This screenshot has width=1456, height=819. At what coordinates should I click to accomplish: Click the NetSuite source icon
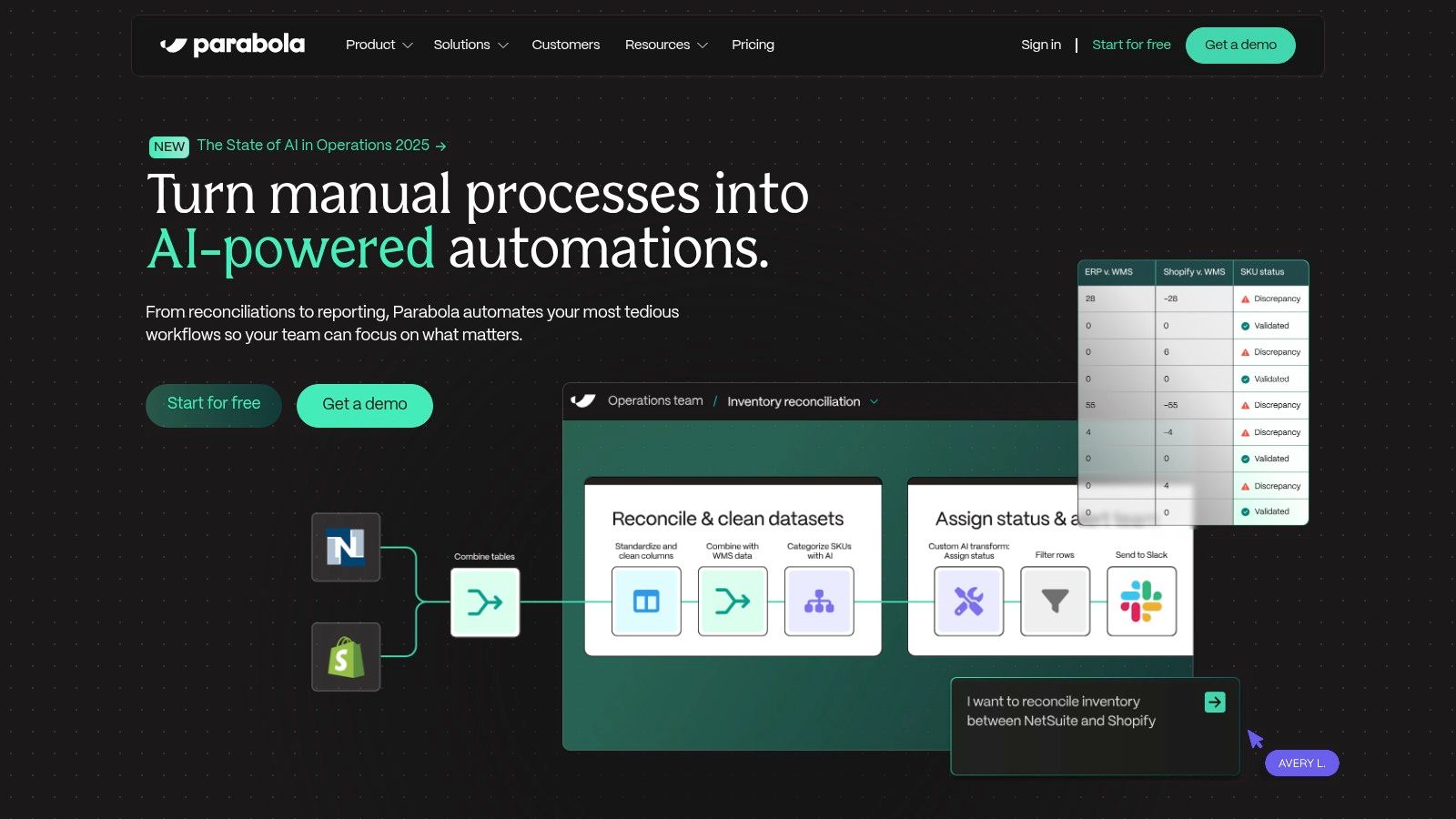(346, 547)
